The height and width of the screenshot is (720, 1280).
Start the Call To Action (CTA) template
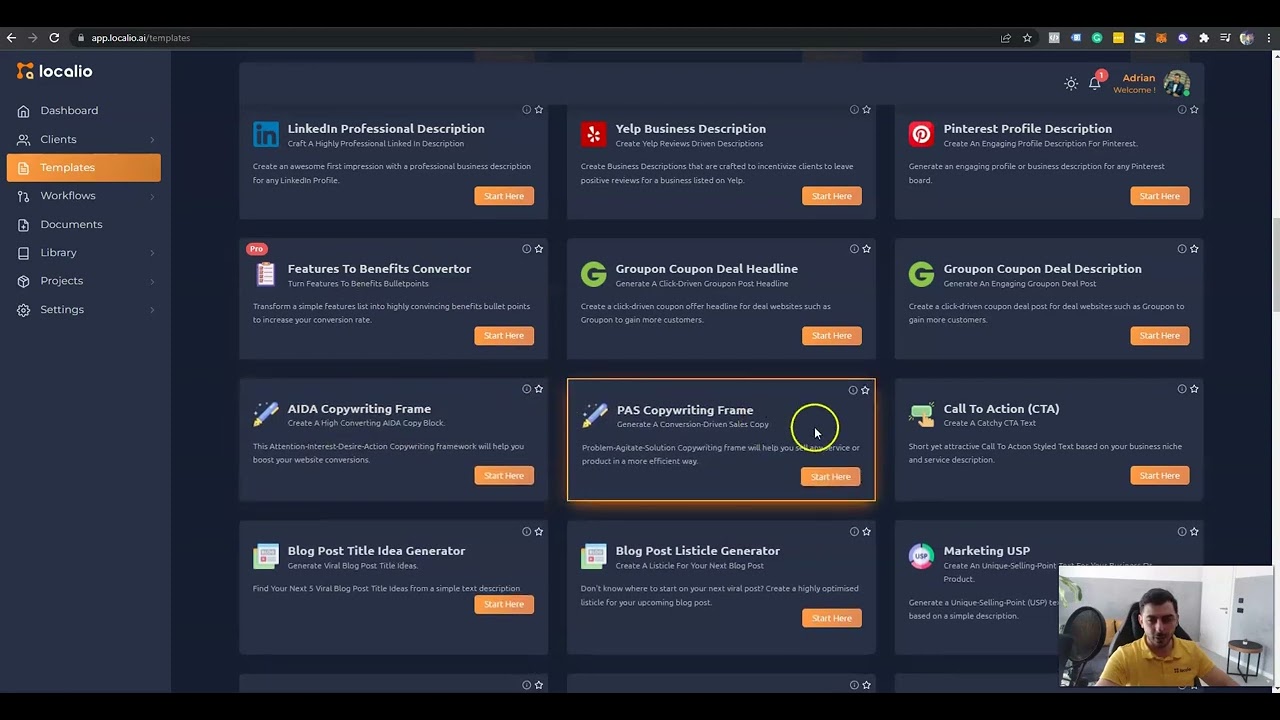pyautogui.click(x=1159, y=476)
